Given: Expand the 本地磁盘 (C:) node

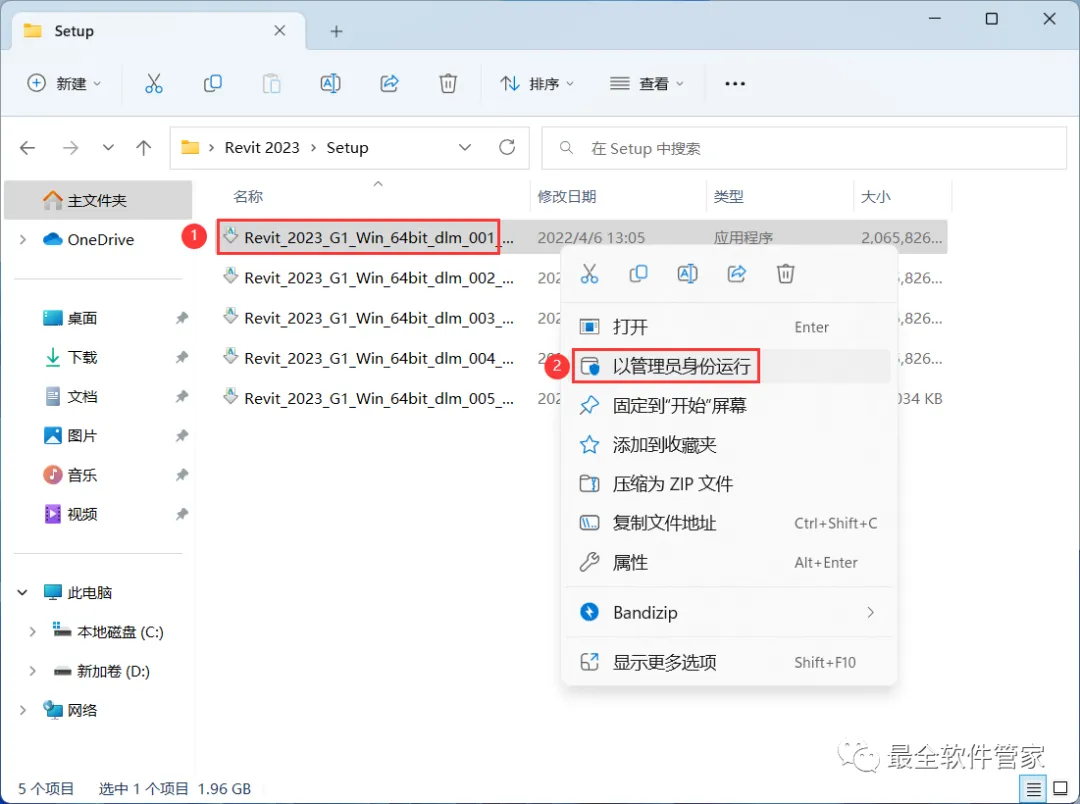Looking at the screenshot, I should click(x=32, y=632).
